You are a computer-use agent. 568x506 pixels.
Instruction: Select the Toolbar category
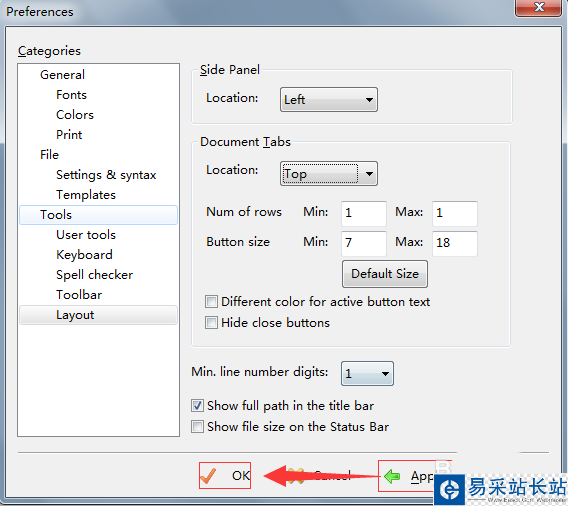[x=79, y=295]
